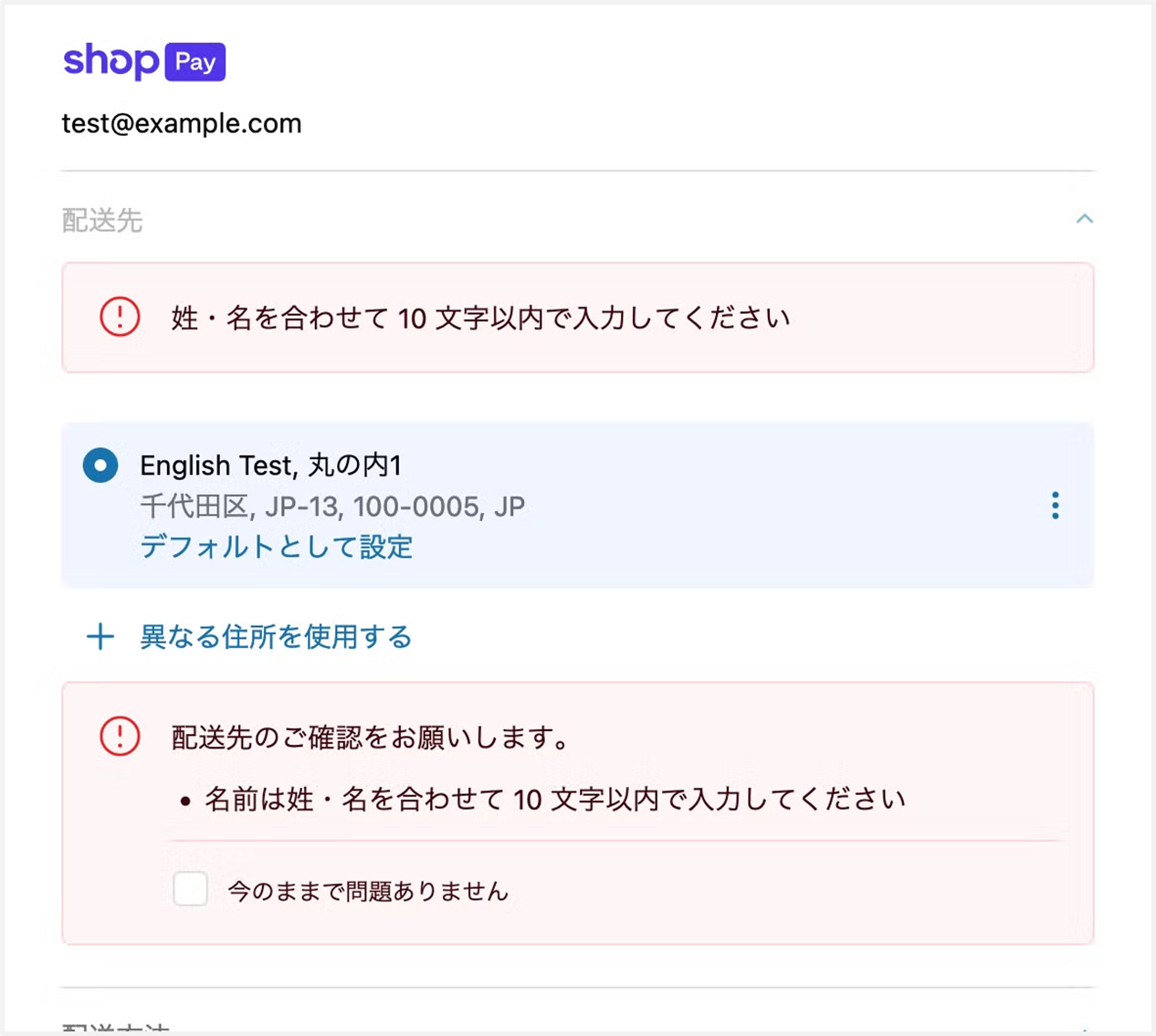Image resolution: width=1156 pixels, height=1036 pixels.
Task: Click the plus icon to add an address
Action: pyautogui.click(x=100, y=637)
